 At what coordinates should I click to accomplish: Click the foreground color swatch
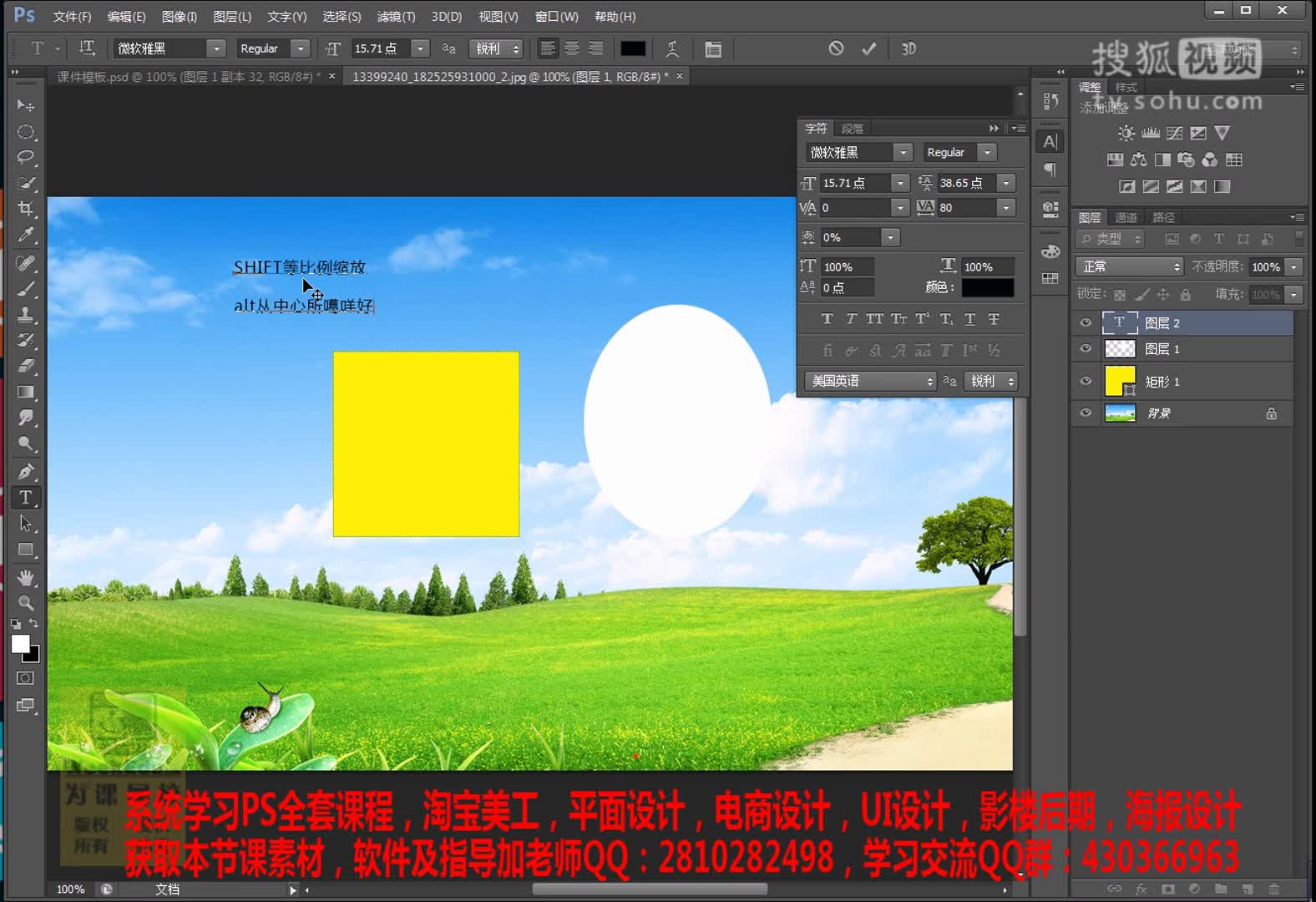click(x=21, y=644)
